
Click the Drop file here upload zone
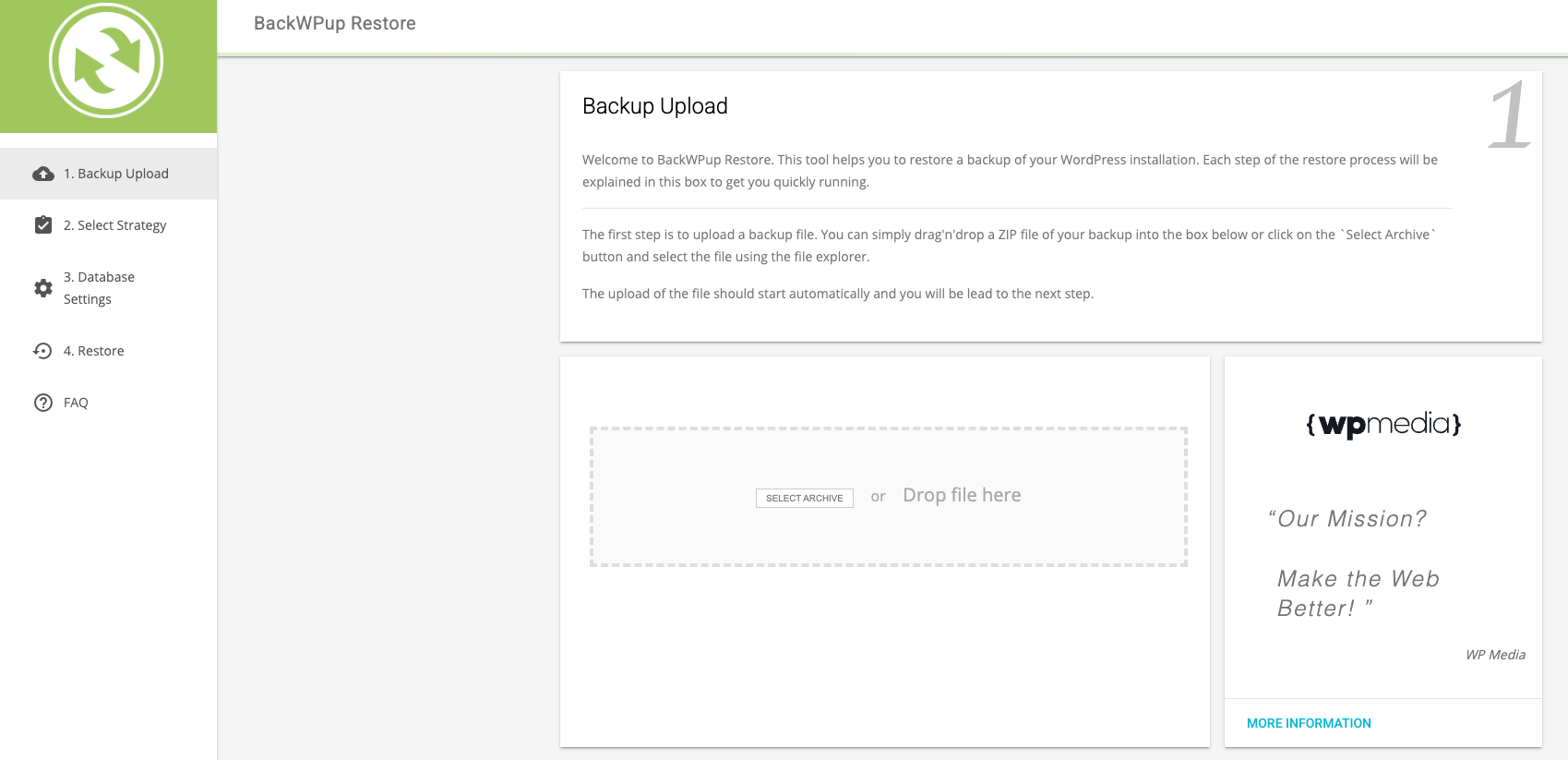coord(888,497)
